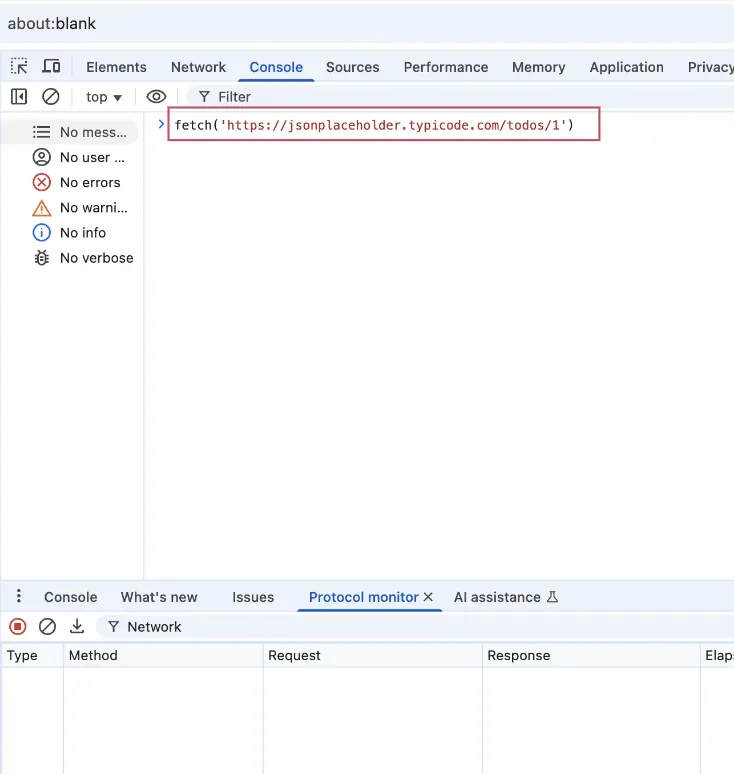Open the Sources tab
734x774 pixels.
click(352, 67)
